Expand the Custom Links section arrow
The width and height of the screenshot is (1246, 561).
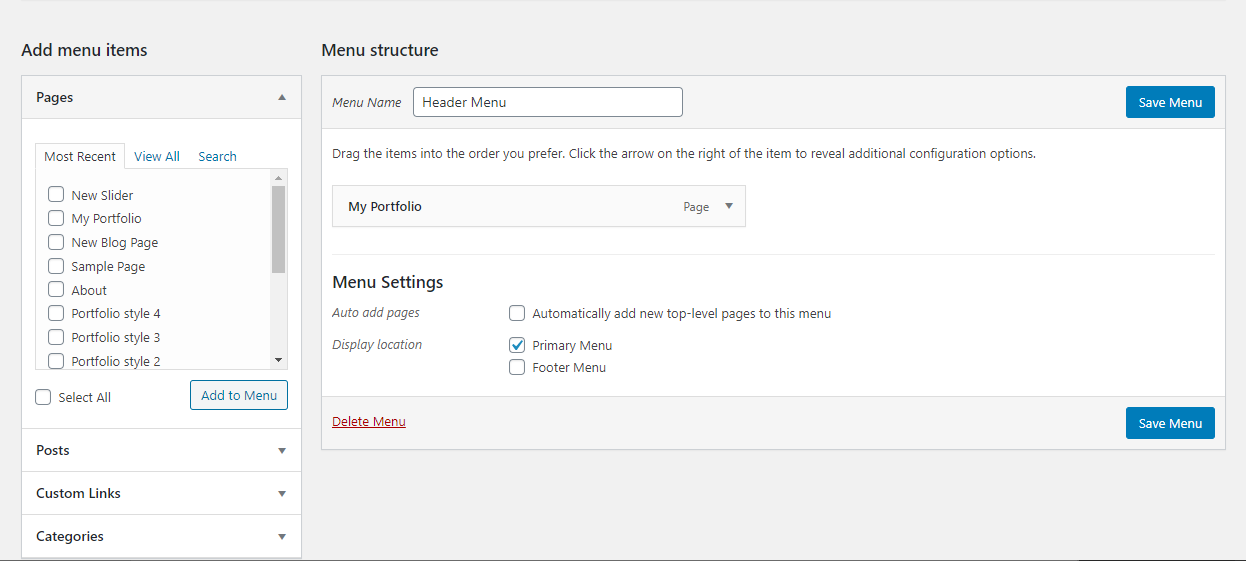(x=282, y=494)
